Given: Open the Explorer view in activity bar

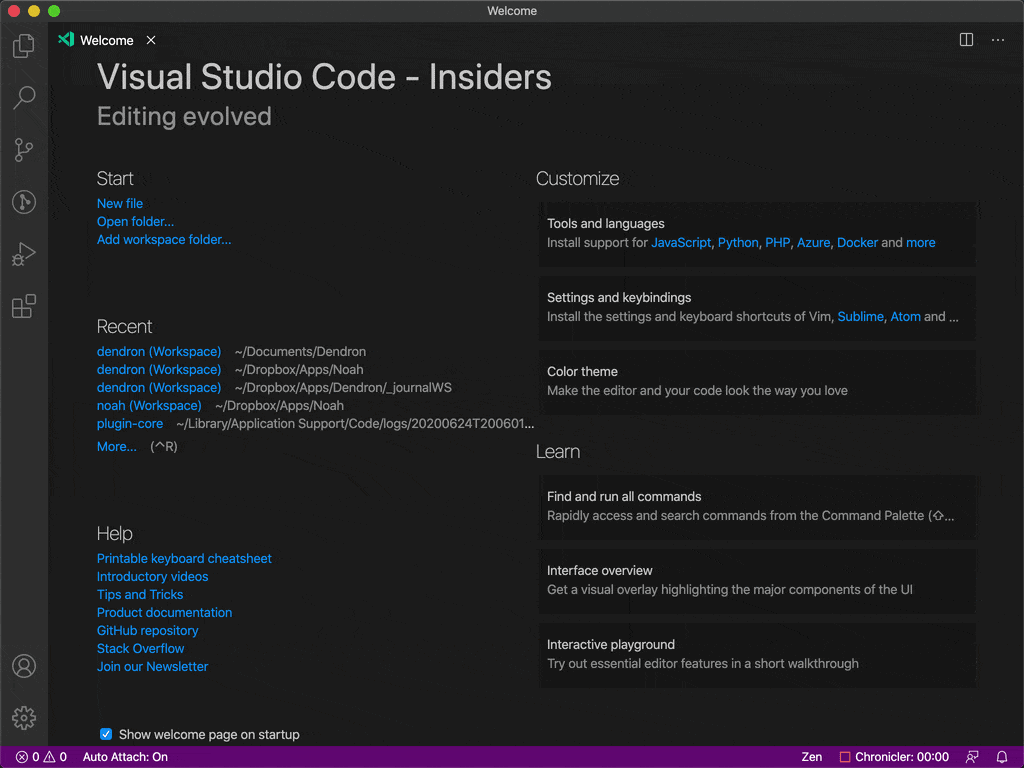Looking at the screenshot, I should (24, 46).
